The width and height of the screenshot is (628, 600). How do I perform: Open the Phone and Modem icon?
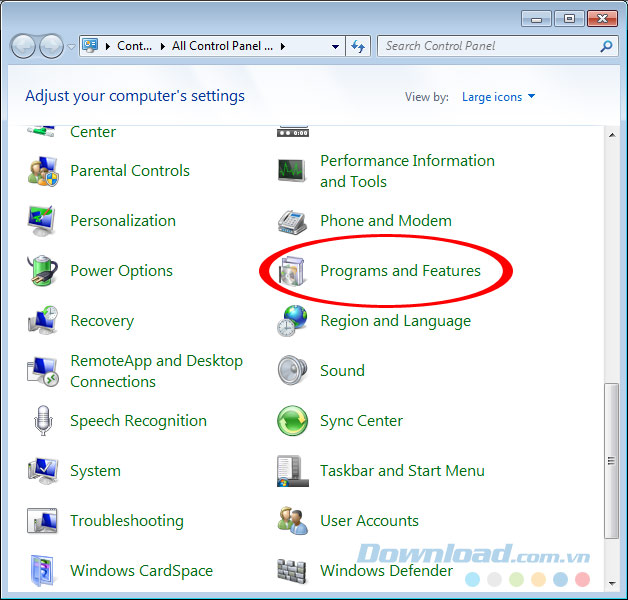coord(292,222)
